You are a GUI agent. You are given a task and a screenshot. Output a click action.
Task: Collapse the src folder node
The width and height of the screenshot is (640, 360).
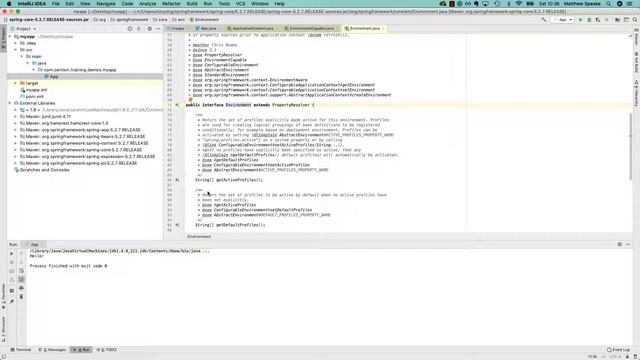pos(16,50)
